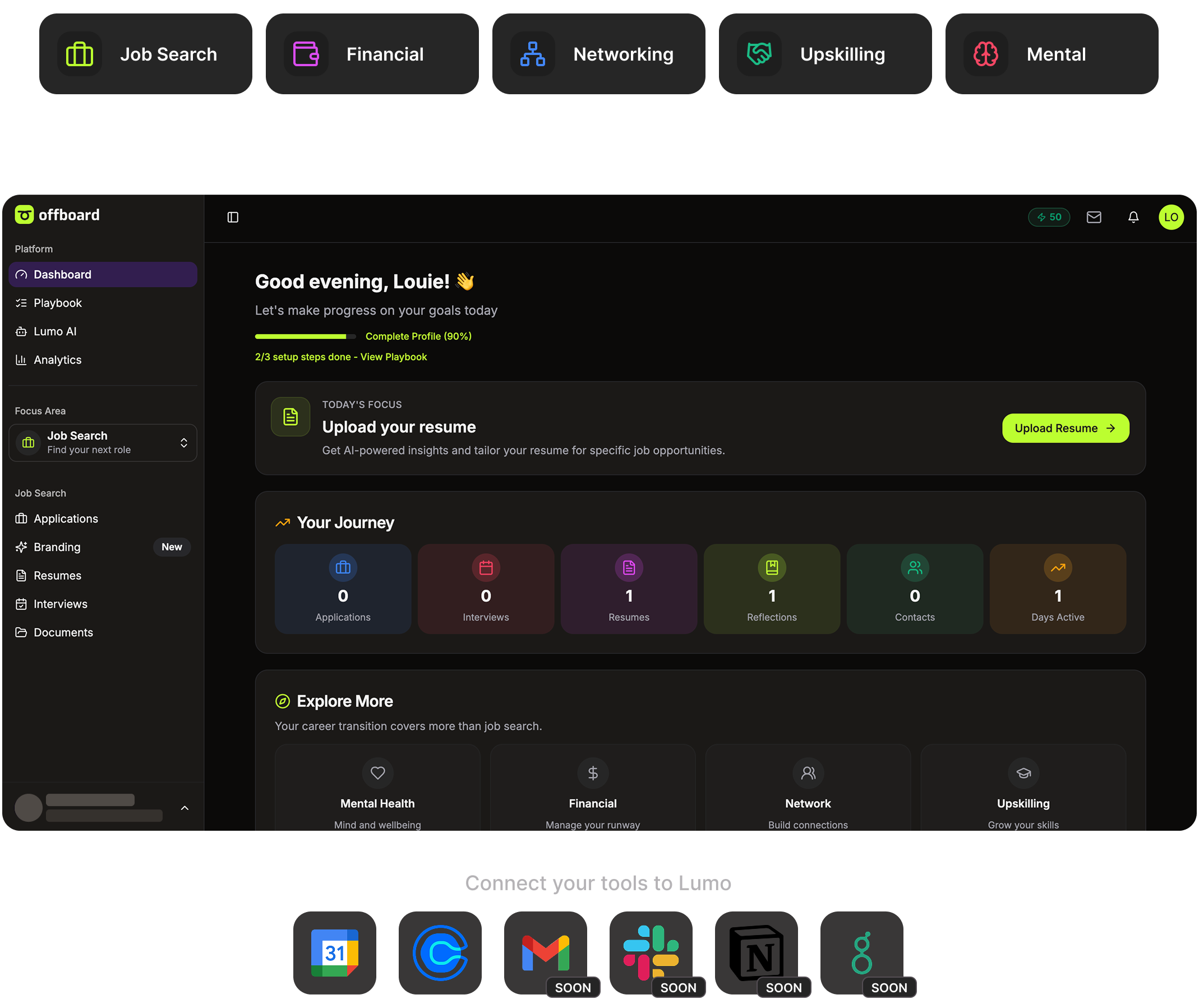Screen dimensions: 1199x1008
Task: Open Playbook in the sidebar
Action: point(58,303)
